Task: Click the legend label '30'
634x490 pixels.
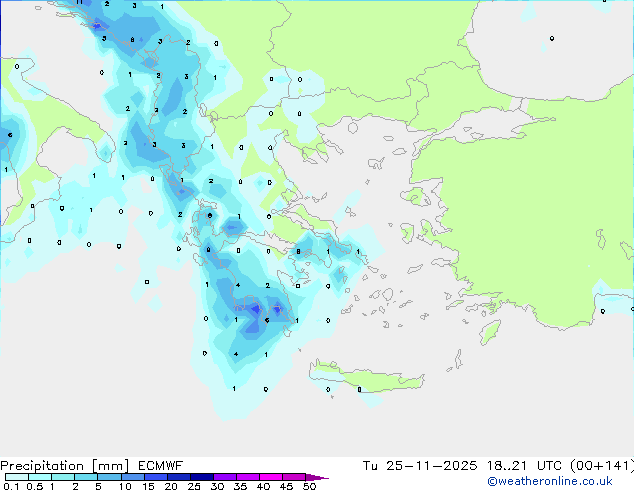Action: click(x=218, y=486)
